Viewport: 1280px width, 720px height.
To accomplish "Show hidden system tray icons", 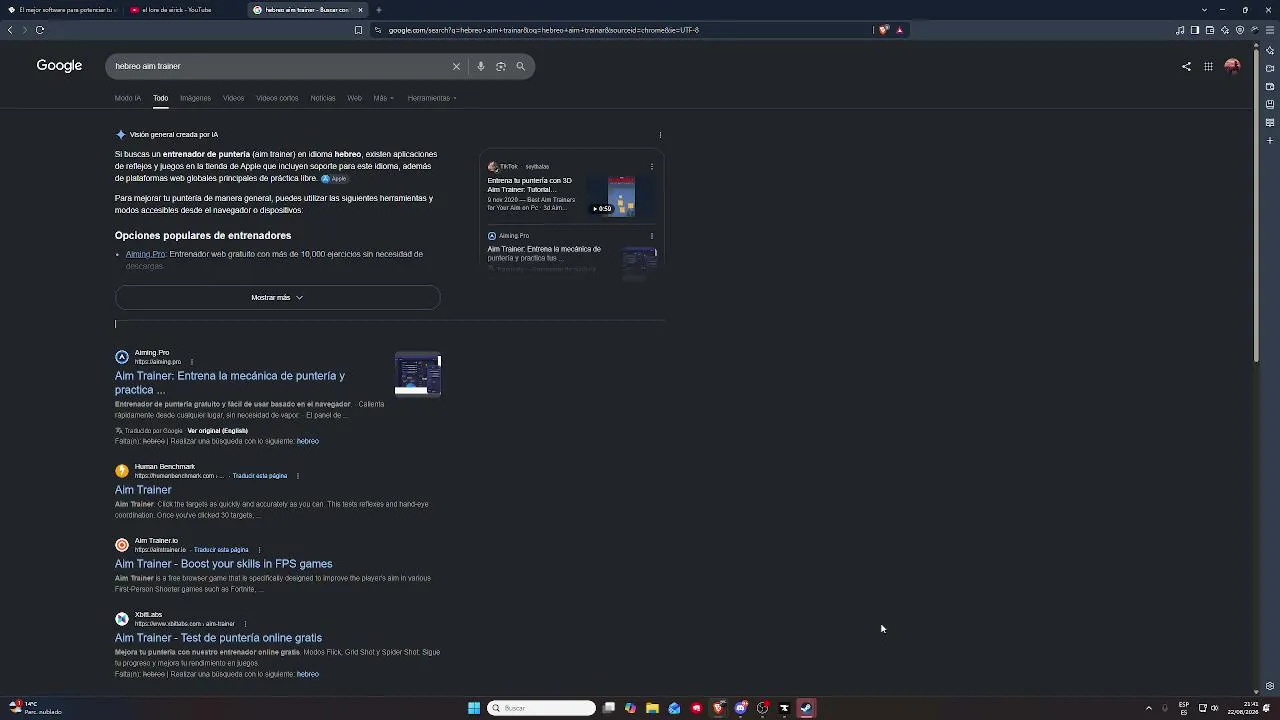I will tap(1148, 708).
